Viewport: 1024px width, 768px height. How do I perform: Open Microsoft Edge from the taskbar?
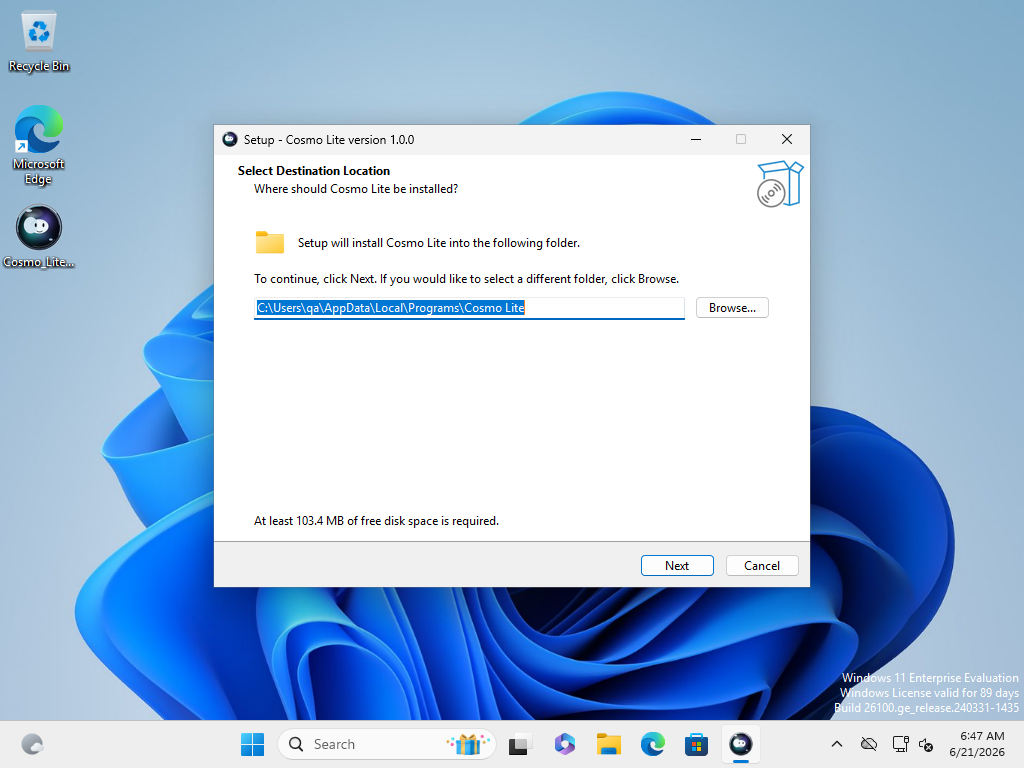point(652,744)
